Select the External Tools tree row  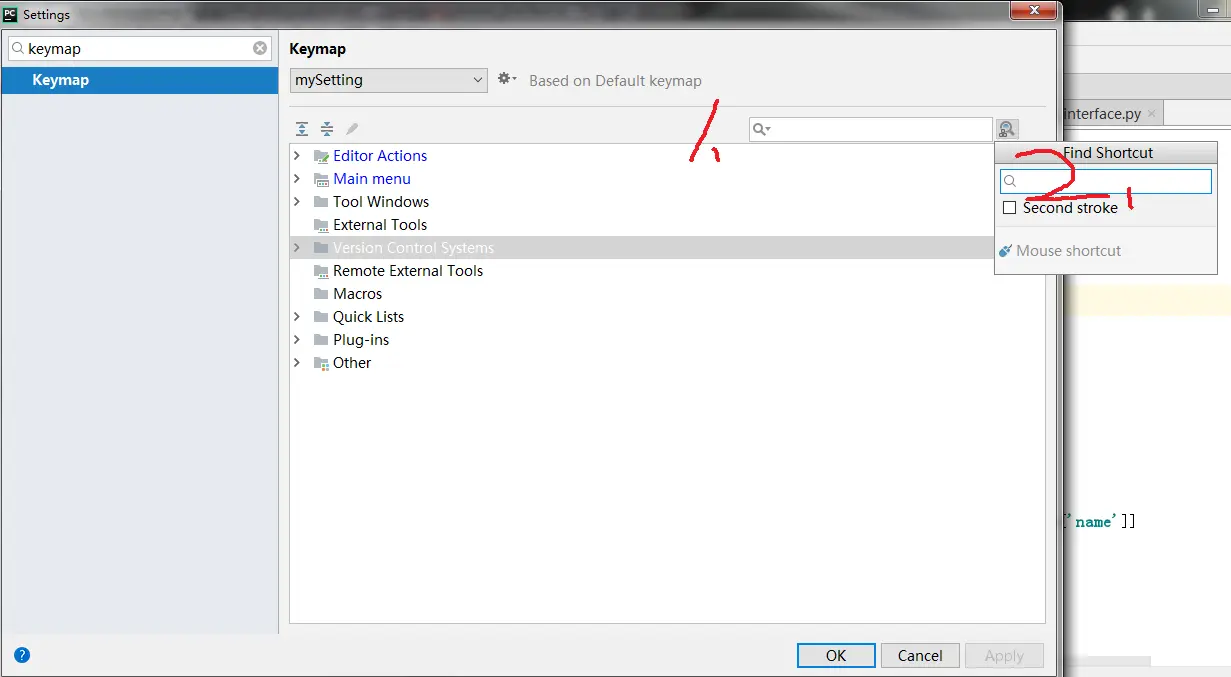coord(668,225)
